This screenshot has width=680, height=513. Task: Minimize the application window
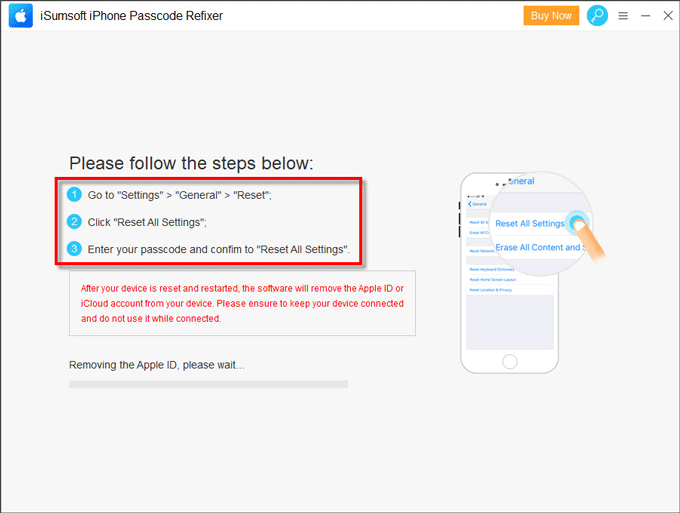[645, 16]
